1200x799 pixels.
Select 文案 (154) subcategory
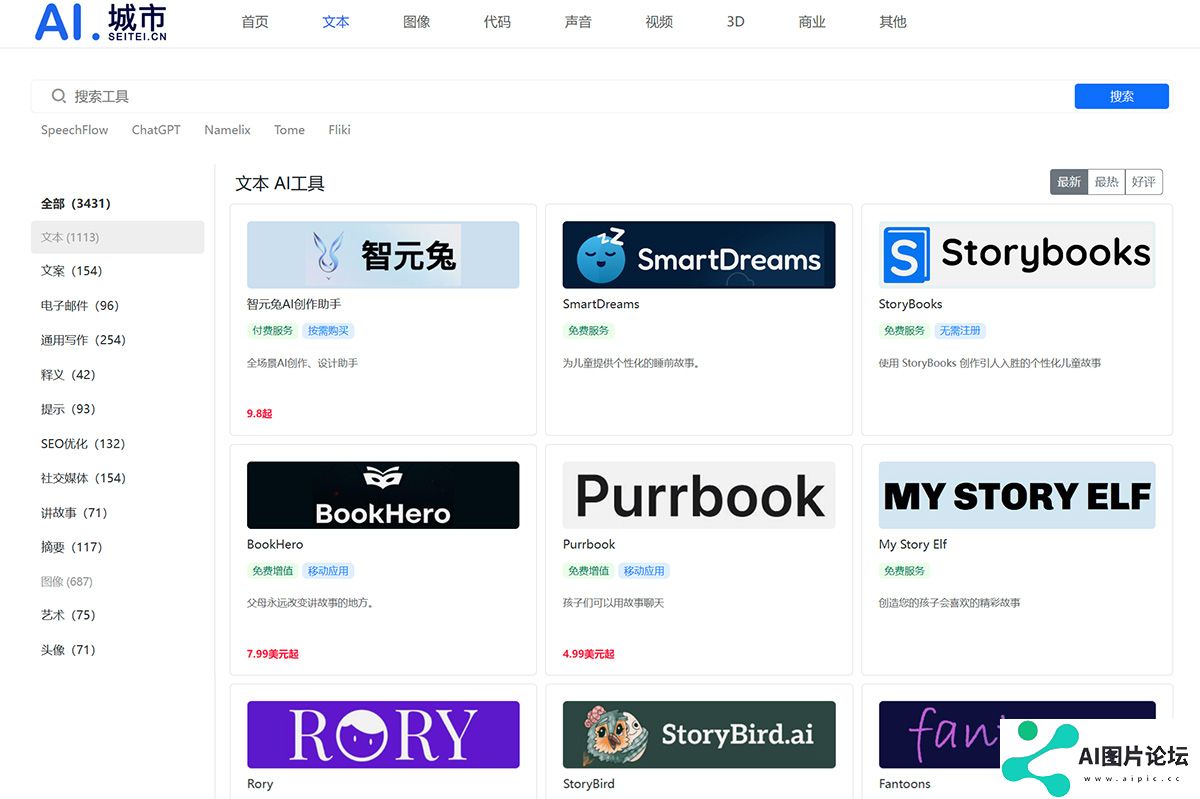click(72, 271)
